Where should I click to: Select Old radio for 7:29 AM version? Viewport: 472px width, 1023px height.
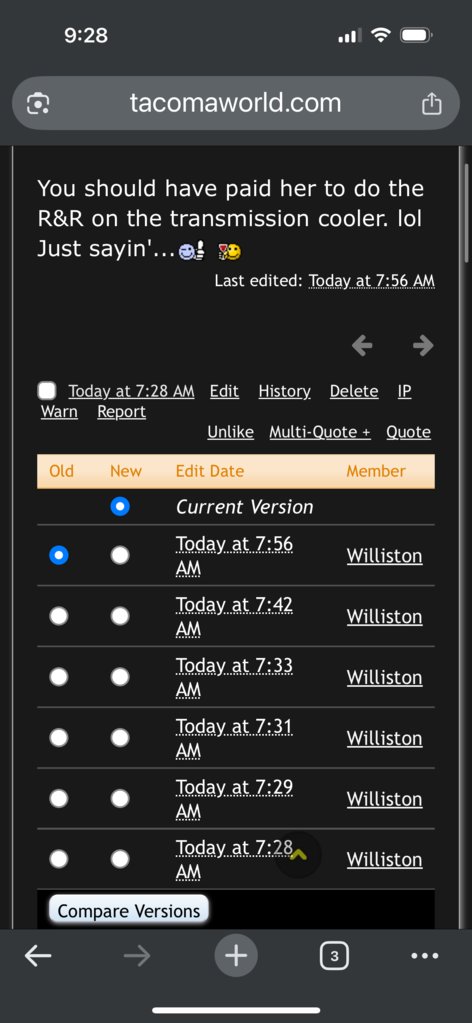pyautogui.click(x=59, y=798)
